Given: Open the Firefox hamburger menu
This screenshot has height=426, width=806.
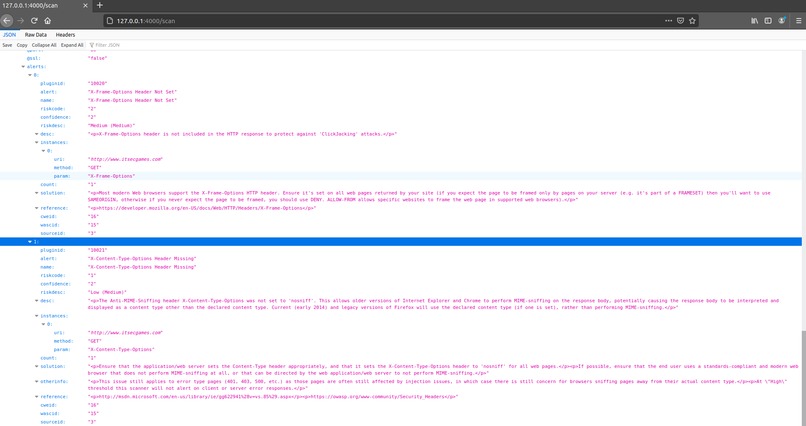Looking at the screenshot, I should pos(798,21).
